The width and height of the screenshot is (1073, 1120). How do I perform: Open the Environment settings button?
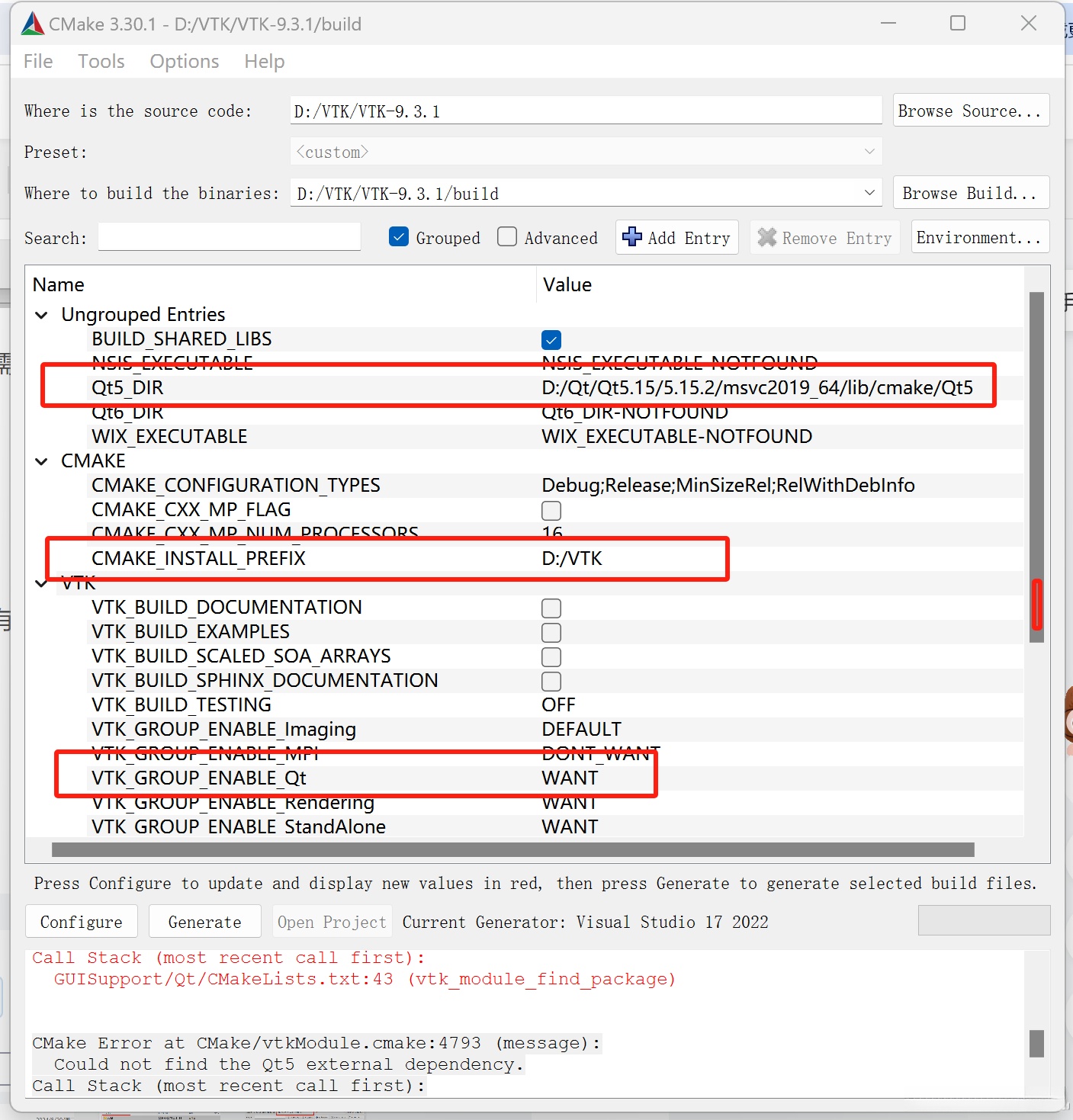pyautogui.click(x=980, y=237)
